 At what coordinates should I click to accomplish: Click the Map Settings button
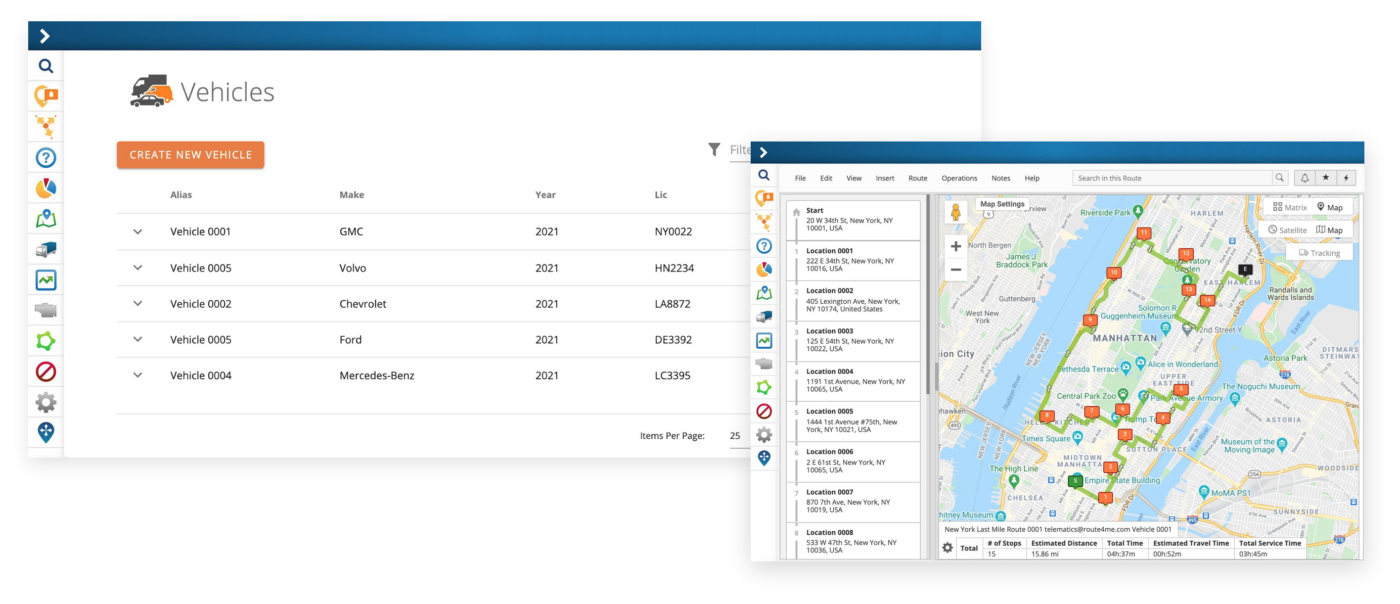coord(1002,204)
